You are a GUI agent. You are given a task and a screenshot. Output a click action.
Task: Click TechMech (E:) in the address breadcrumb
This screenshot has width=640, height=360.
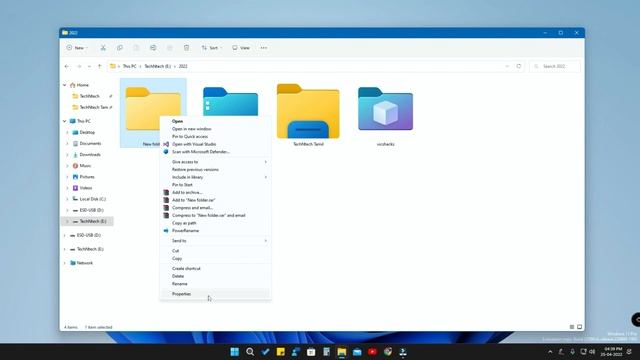point(158,66)
